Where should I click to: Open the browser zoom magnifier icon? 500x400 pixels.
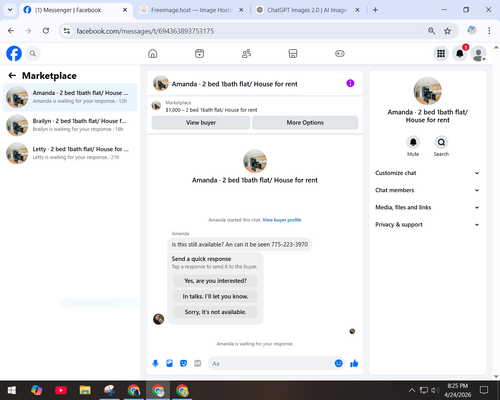431,31
